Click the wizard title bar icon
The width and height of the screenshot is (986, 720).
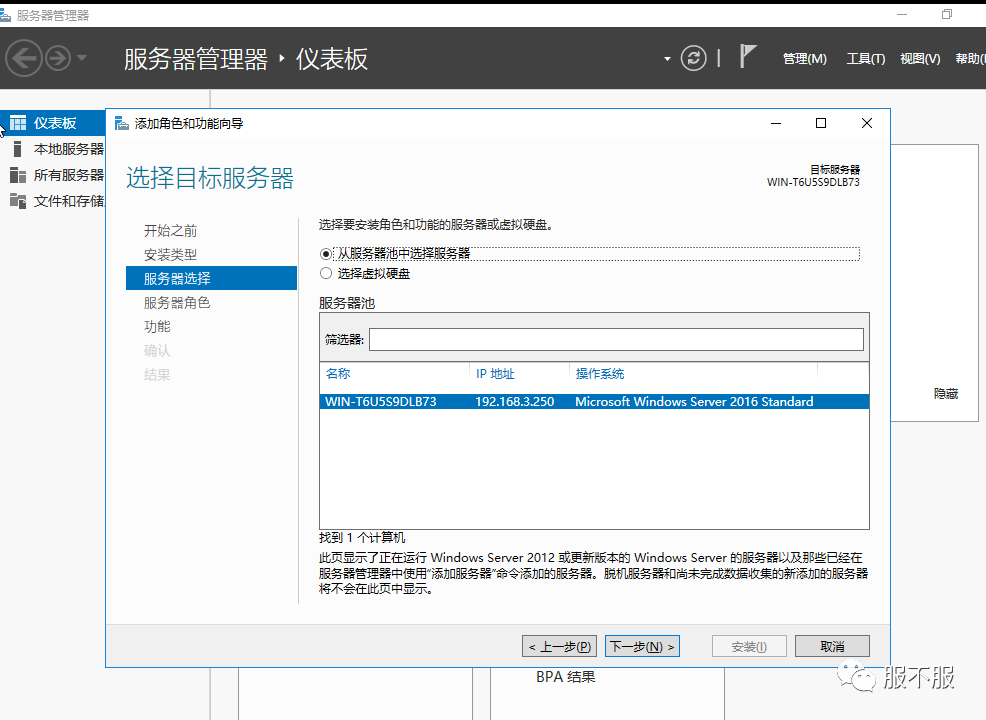pos(121,123)
